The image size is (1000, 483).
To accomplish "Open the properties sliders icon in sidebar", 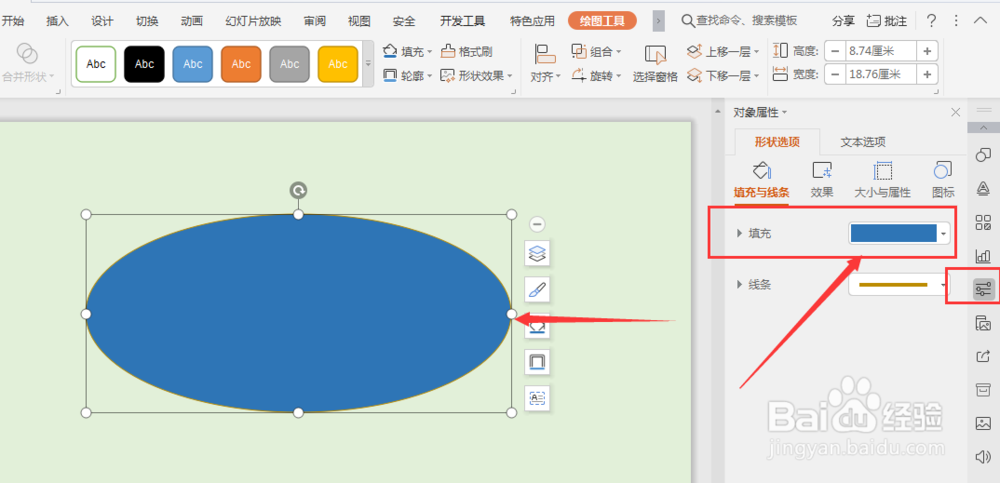I will [x=983, y=289].
